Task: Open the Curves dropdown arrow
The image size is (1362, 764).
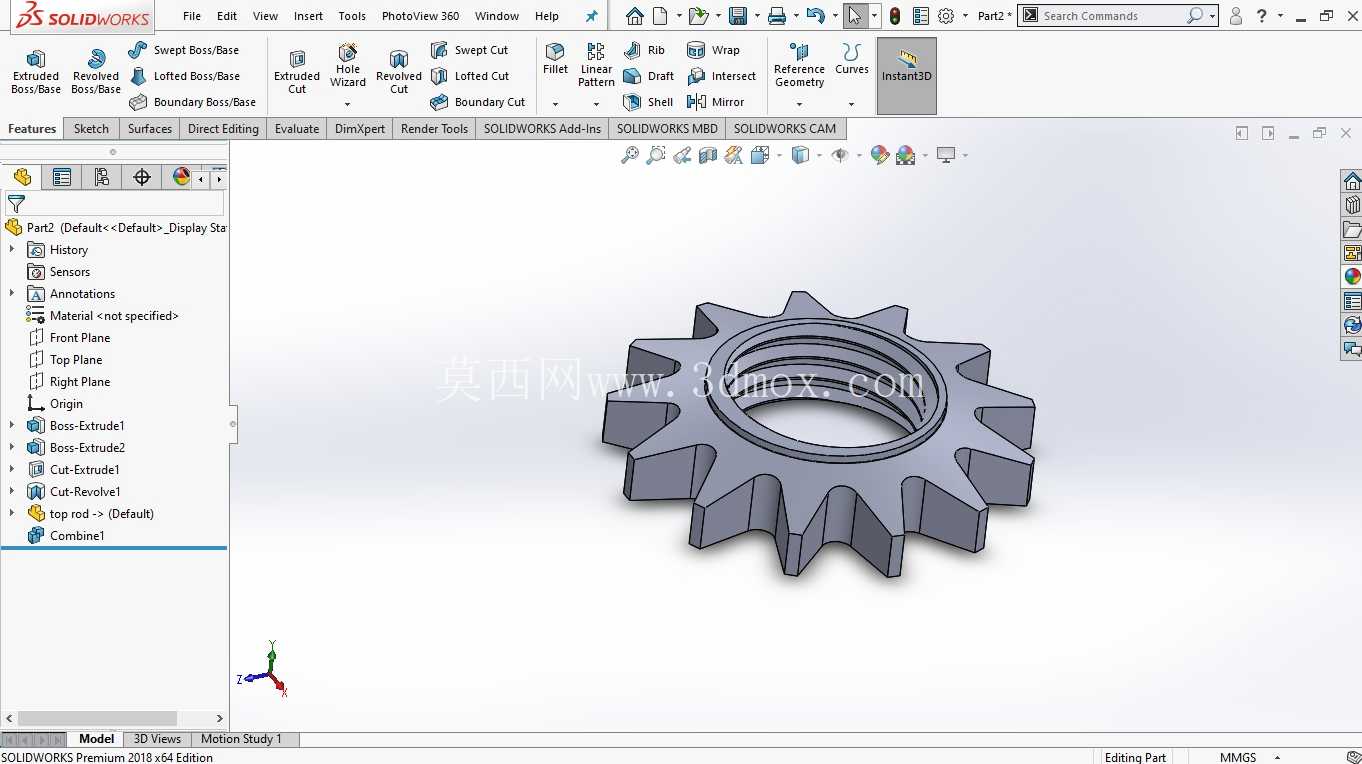Action: [851, 104]
